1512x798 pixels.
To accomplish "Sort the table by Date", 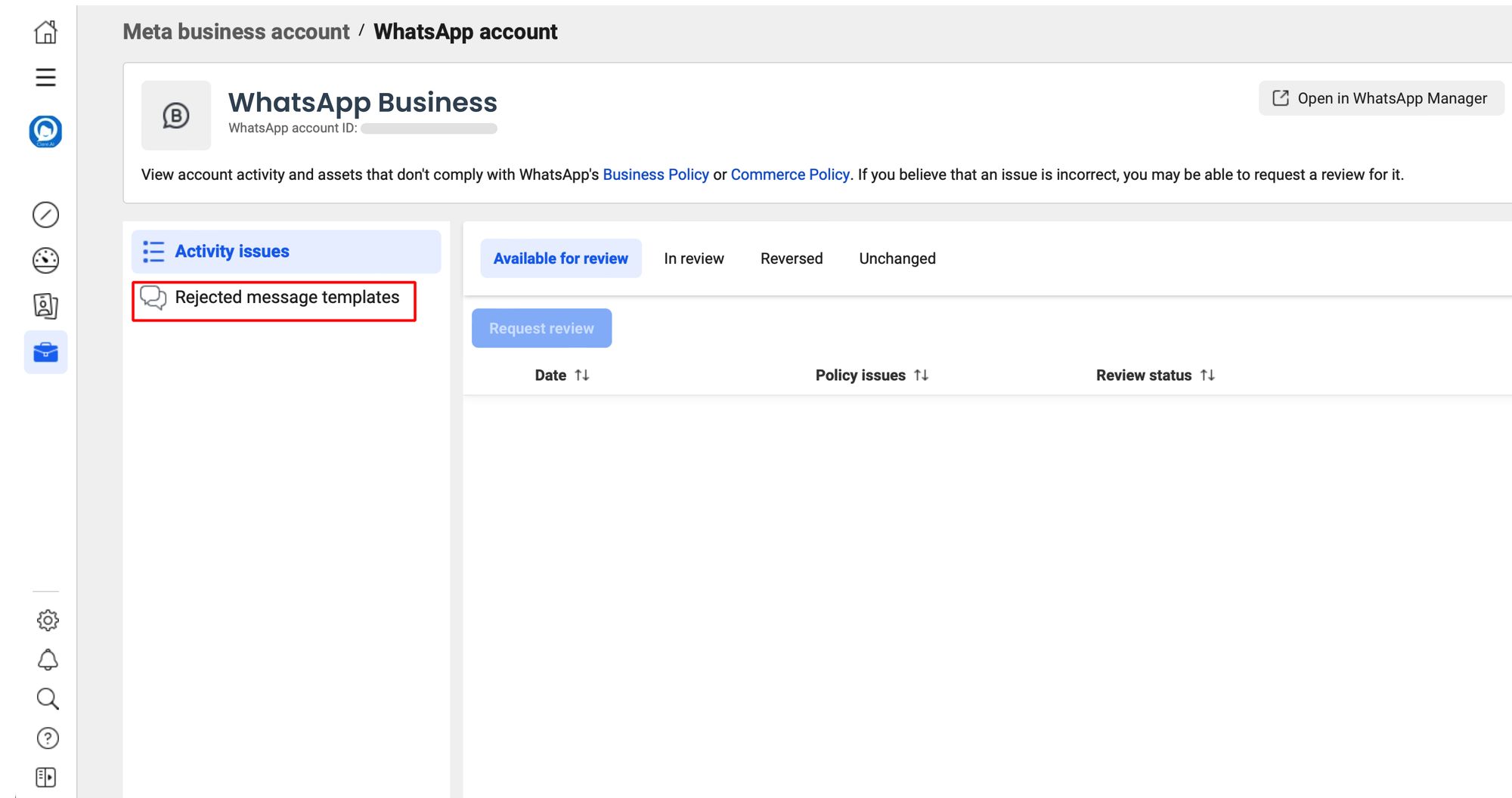I will tap(581, 376).
